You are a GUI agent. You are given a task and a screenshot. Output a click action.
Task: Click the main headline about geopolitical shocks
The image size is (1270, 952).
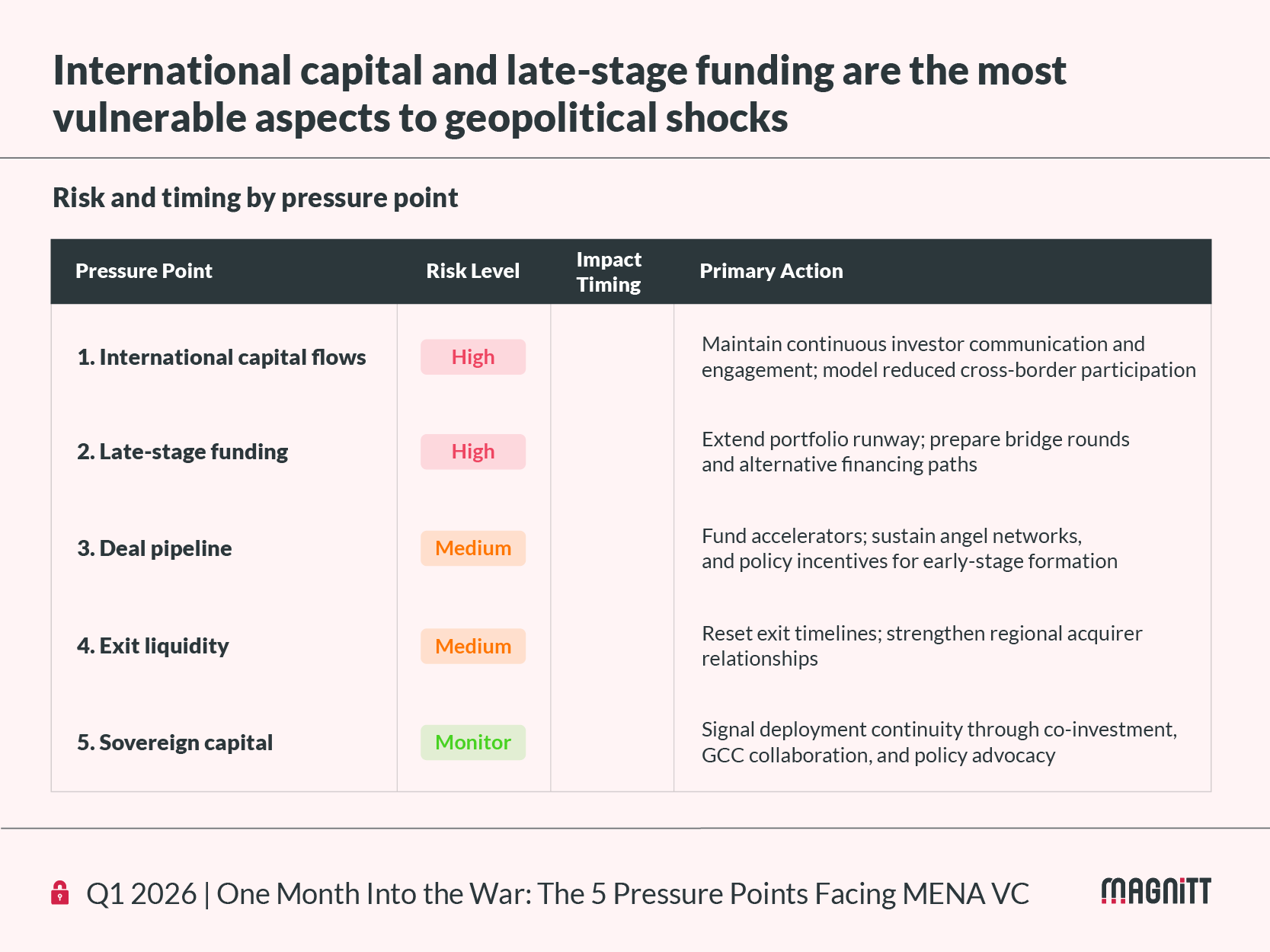pyautogui.click(x=559, y=94)
